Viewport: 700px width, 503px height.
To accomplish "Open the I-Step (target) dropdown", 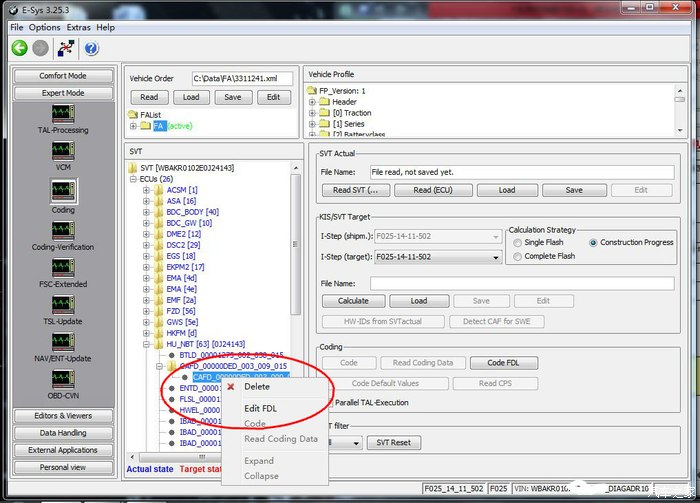I will click(x=496, y=257).
